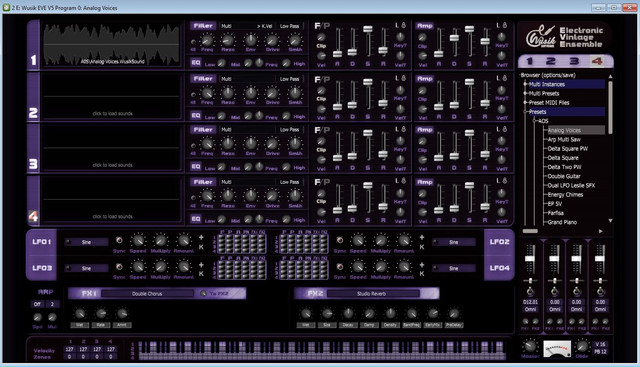Adjust the LFO1 Amount knob
This screenshot has width=640, height=367.
(x=183, y=241)
